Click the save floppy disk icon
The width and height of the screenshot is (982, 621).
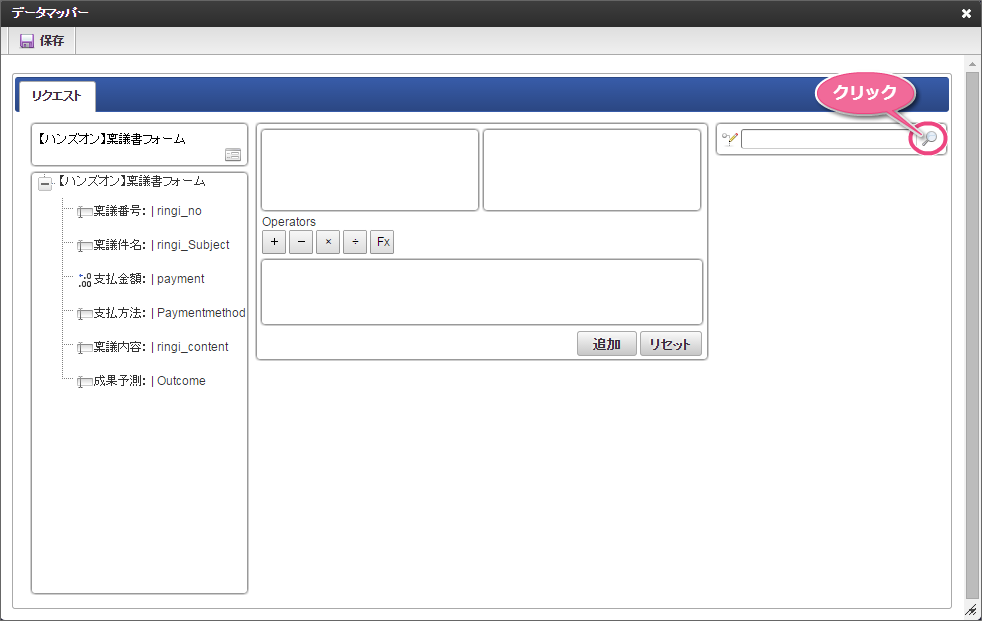(x=26, y=41)
